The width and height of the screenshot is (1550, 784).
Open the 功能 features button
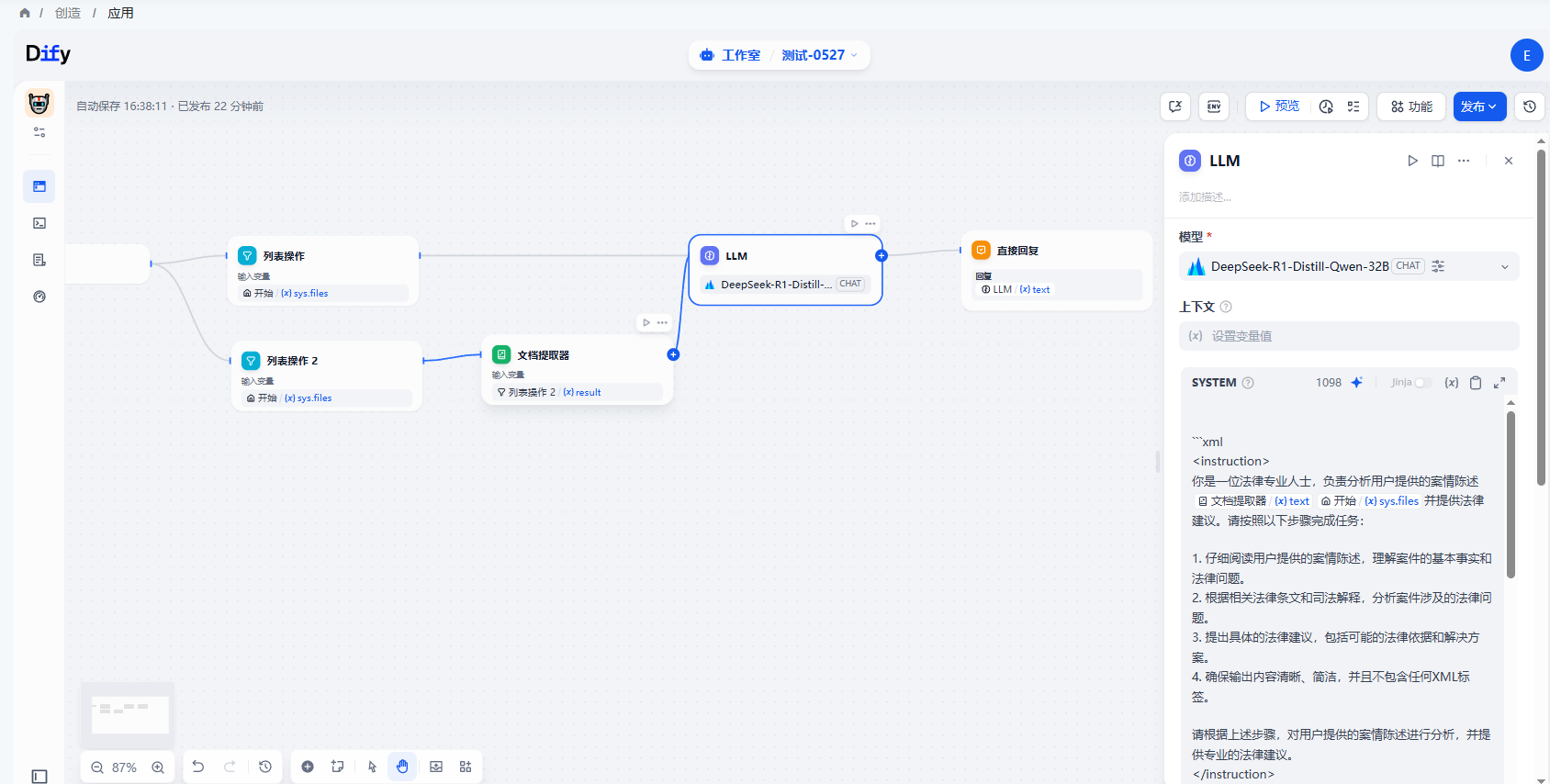click(x=1411, y=106)
